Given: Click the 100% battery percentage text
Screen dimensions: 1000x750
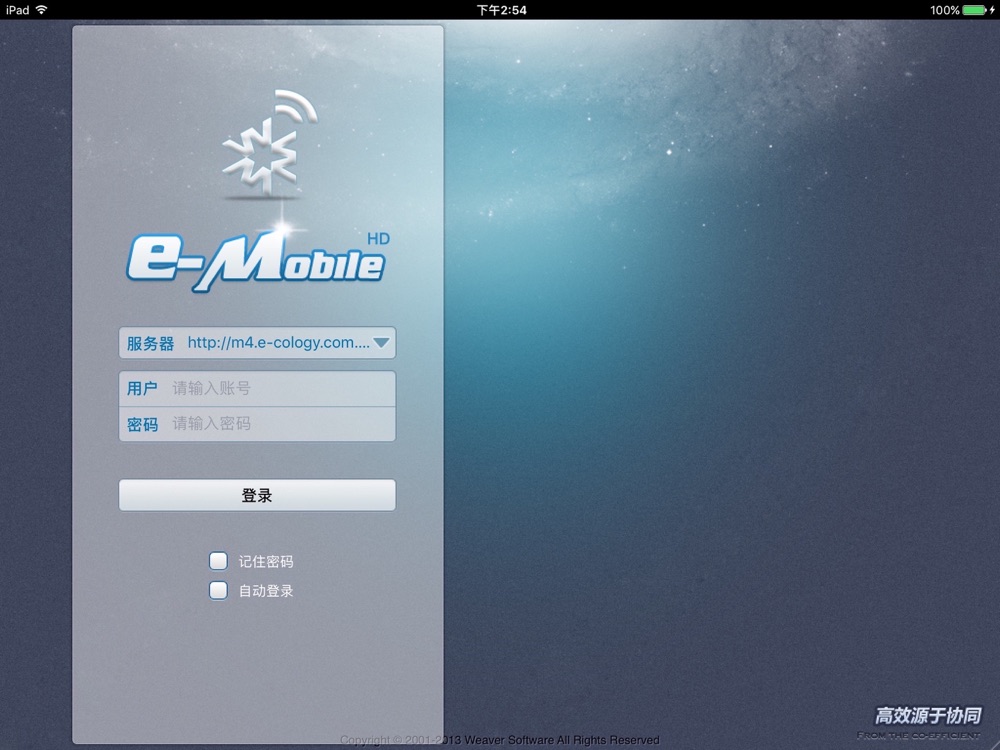Looking at the screenshot, I should (945, 10).
